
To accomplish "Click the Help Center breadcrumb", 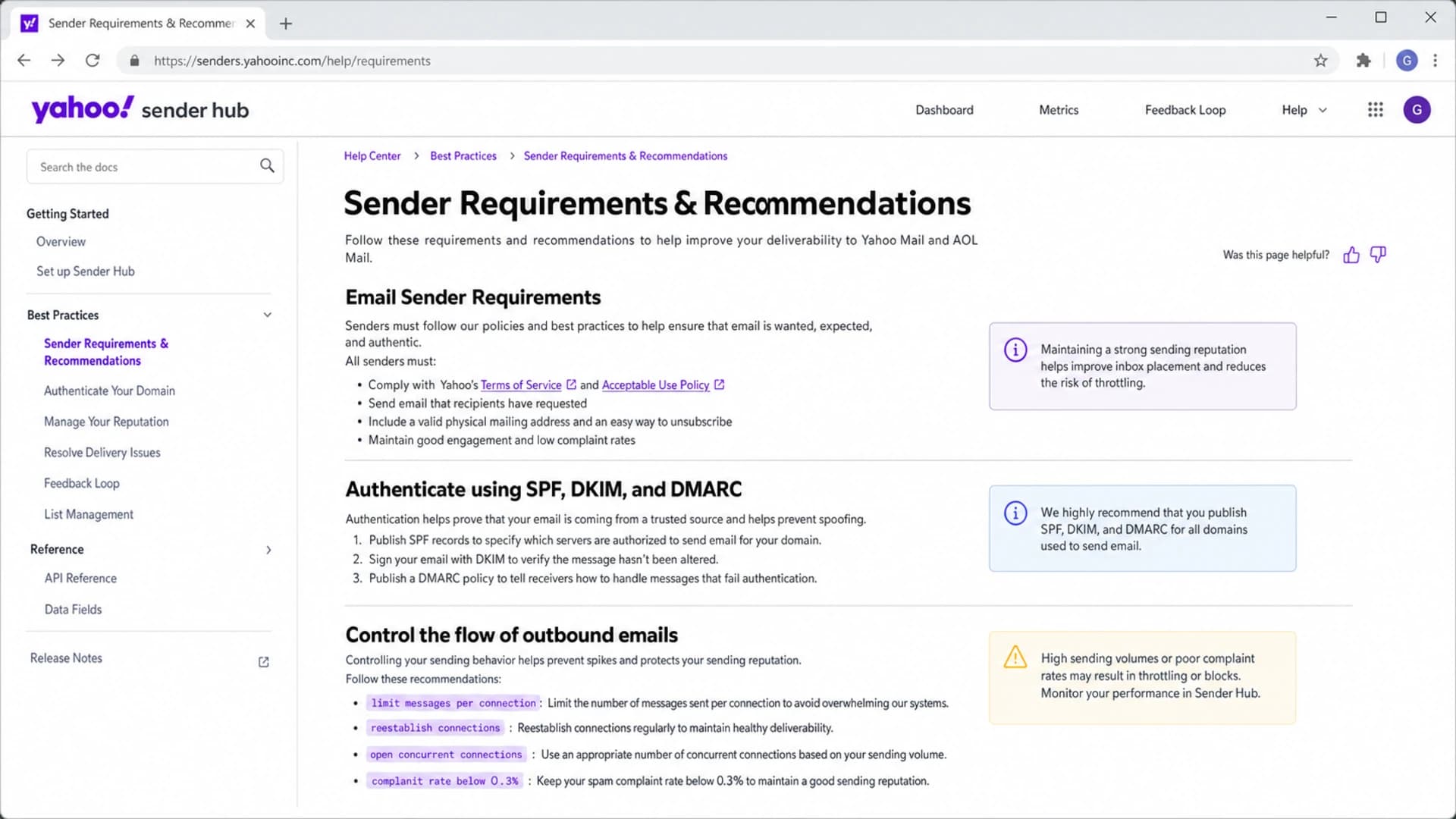I will point(372,155).
